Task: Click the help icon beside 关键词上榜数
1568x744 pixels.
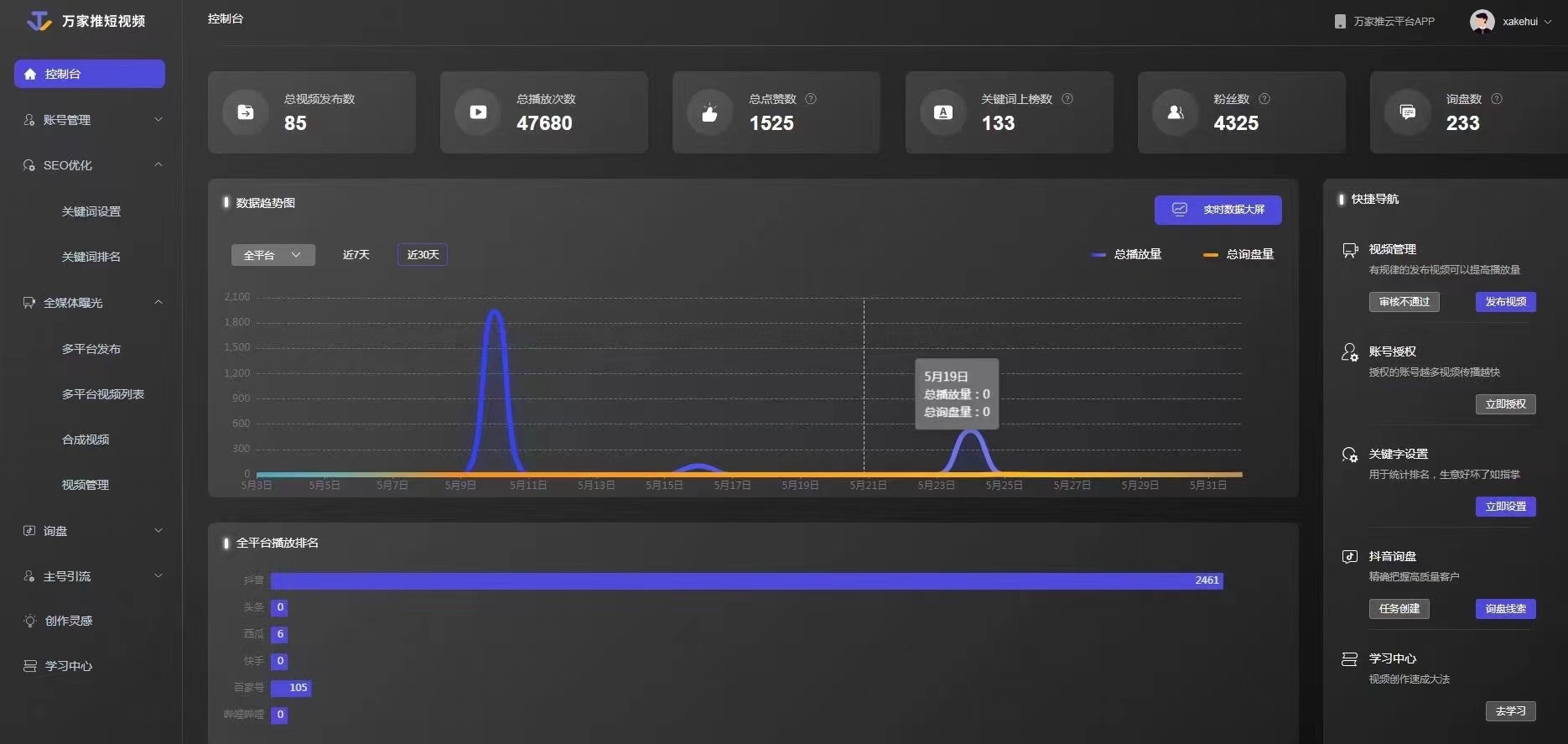Action: coord(1067,99)
